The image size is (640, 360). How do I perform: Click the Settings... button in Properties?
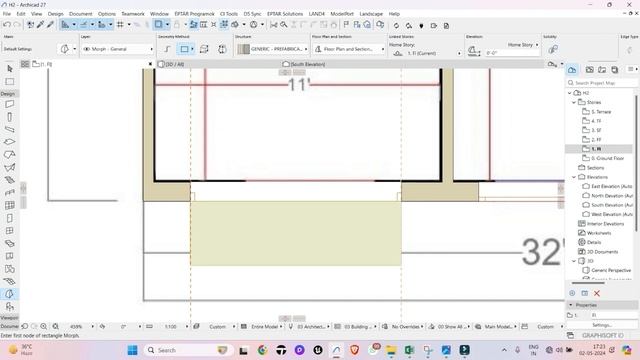[602, 325]
